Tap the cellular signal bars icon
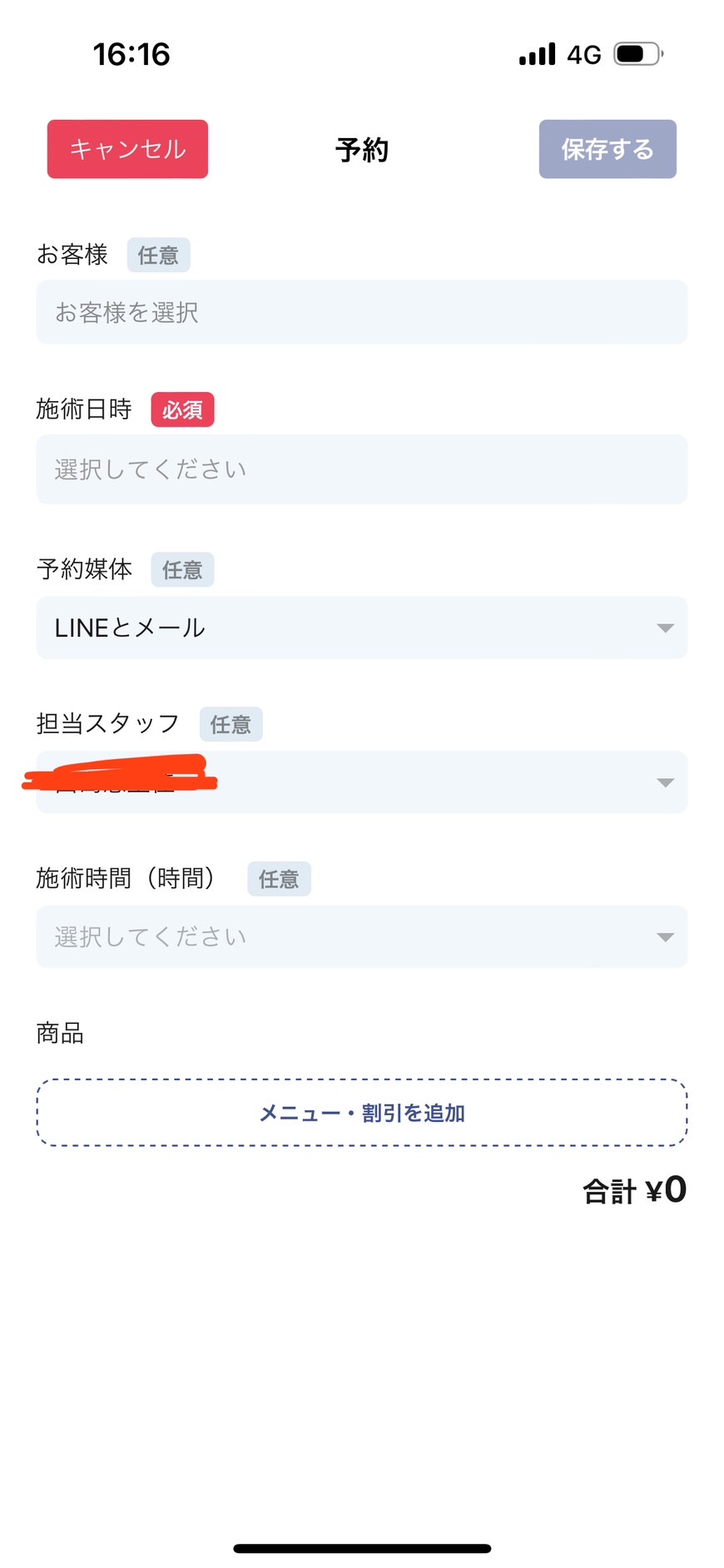The image size is (724, 1568). [x=537, y=55]
